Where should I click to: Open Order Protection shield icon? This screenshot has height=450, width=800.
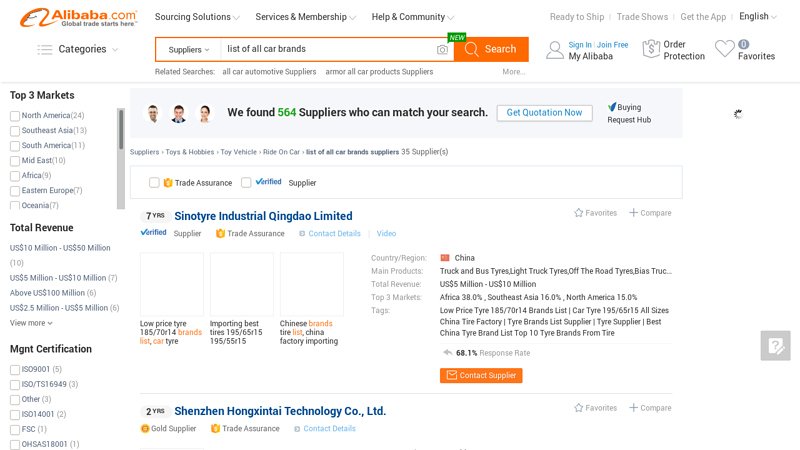651,49
